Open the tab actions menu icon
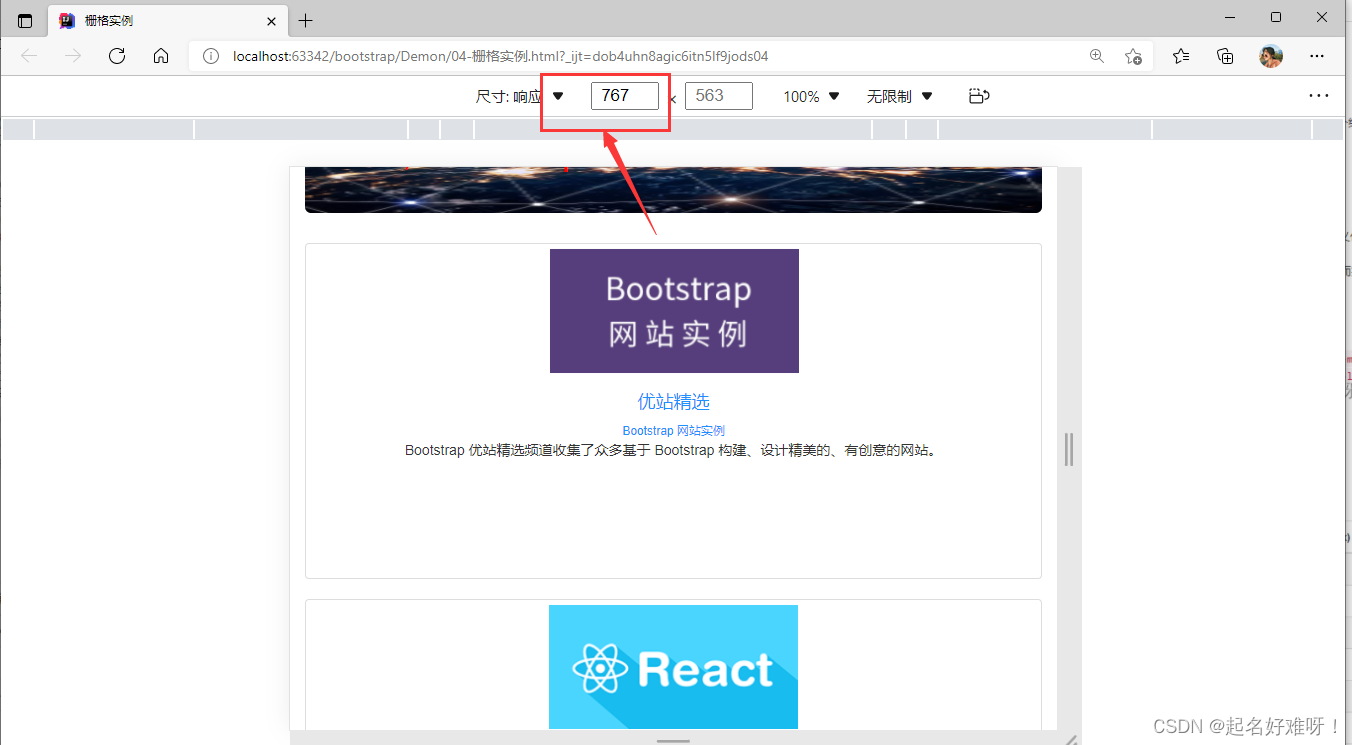 click(25, 20)
